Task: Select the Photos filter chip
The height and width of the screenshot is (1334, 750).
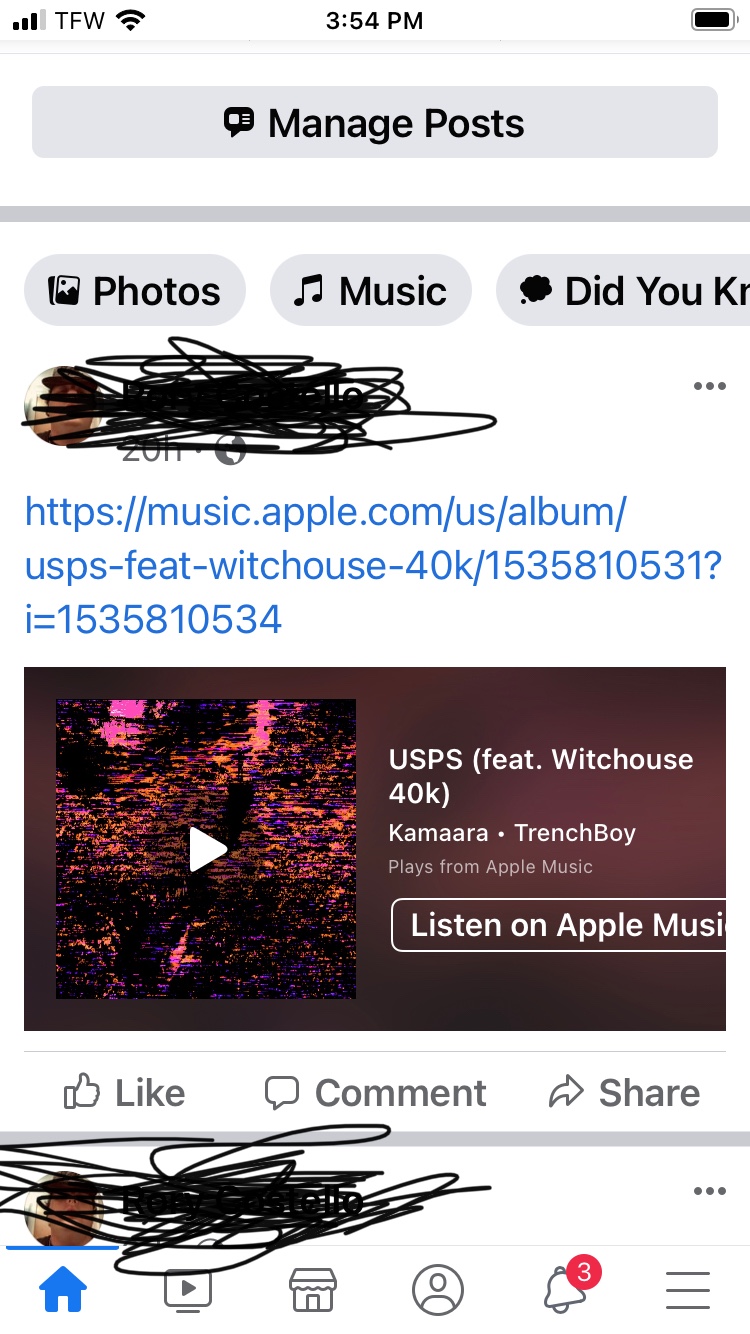Action: [135, 291]
